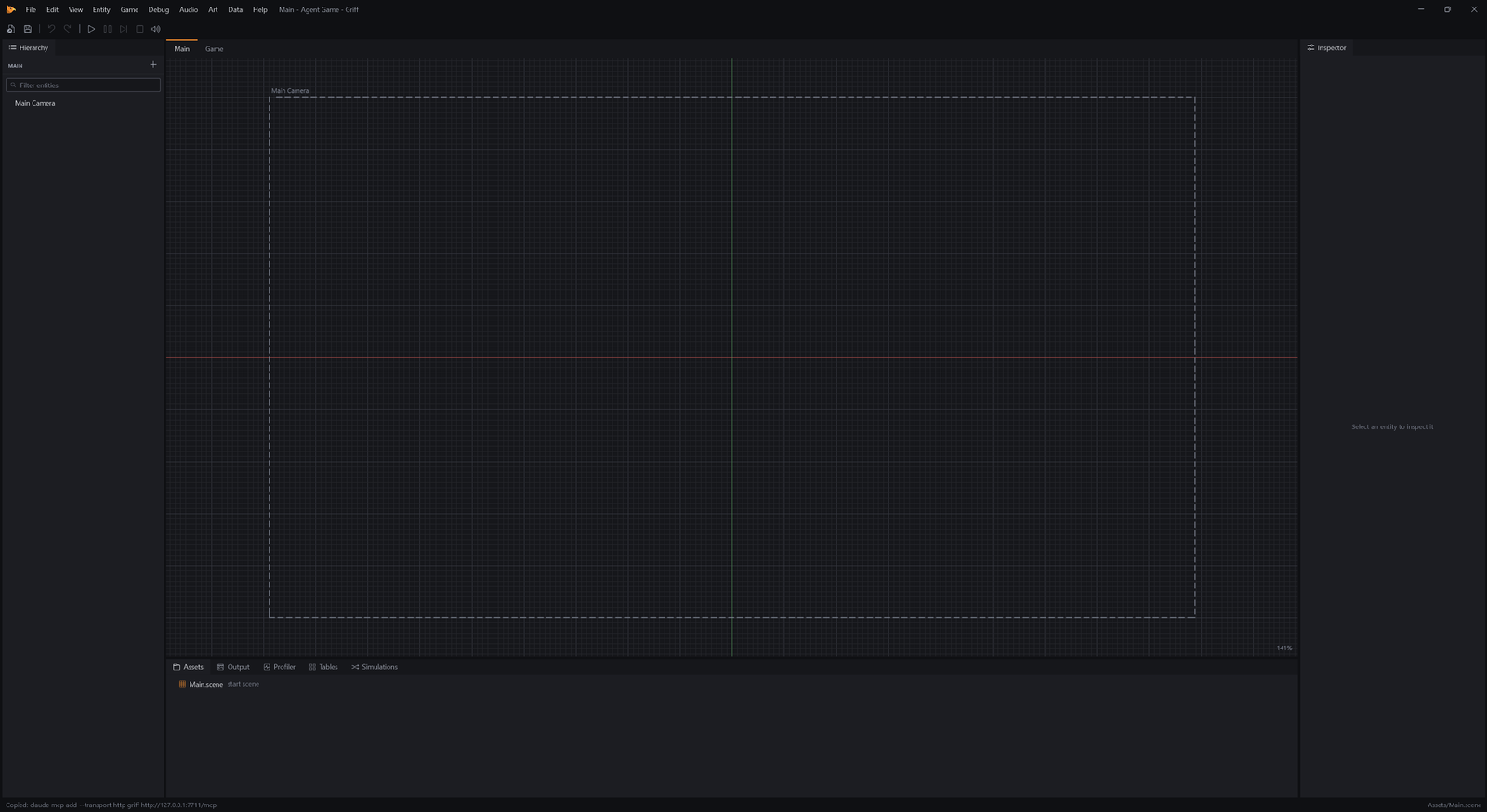This screenshot has height=812, width=1487.
Task: Click the Assets/Main.scene path in status bar
Action: click(x=1454, y=805)
